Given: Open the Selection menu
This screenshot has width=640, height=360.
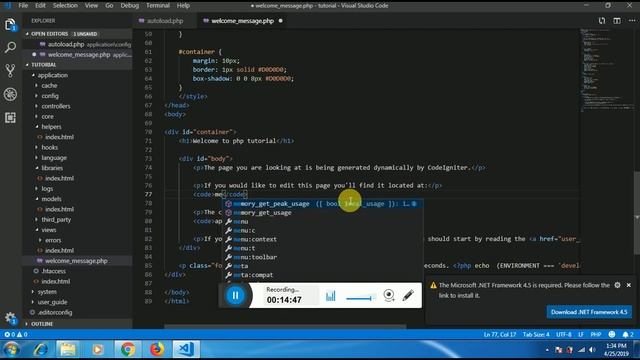Looking at the screenshot, I should (x=65, y=5).
